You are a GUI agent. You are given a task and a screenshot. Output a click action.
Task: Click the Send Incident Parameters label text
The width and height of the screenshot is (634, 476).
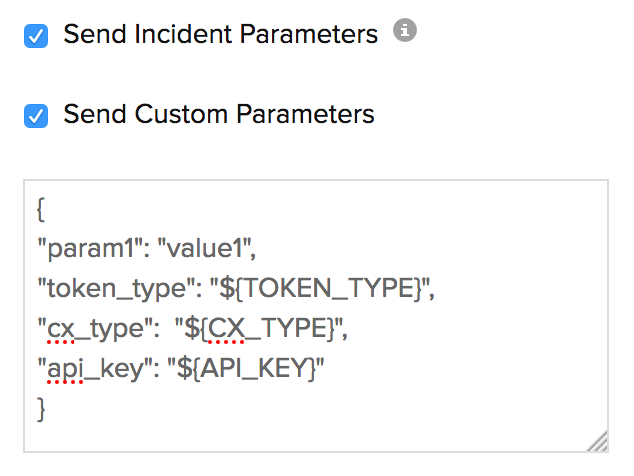220,34
